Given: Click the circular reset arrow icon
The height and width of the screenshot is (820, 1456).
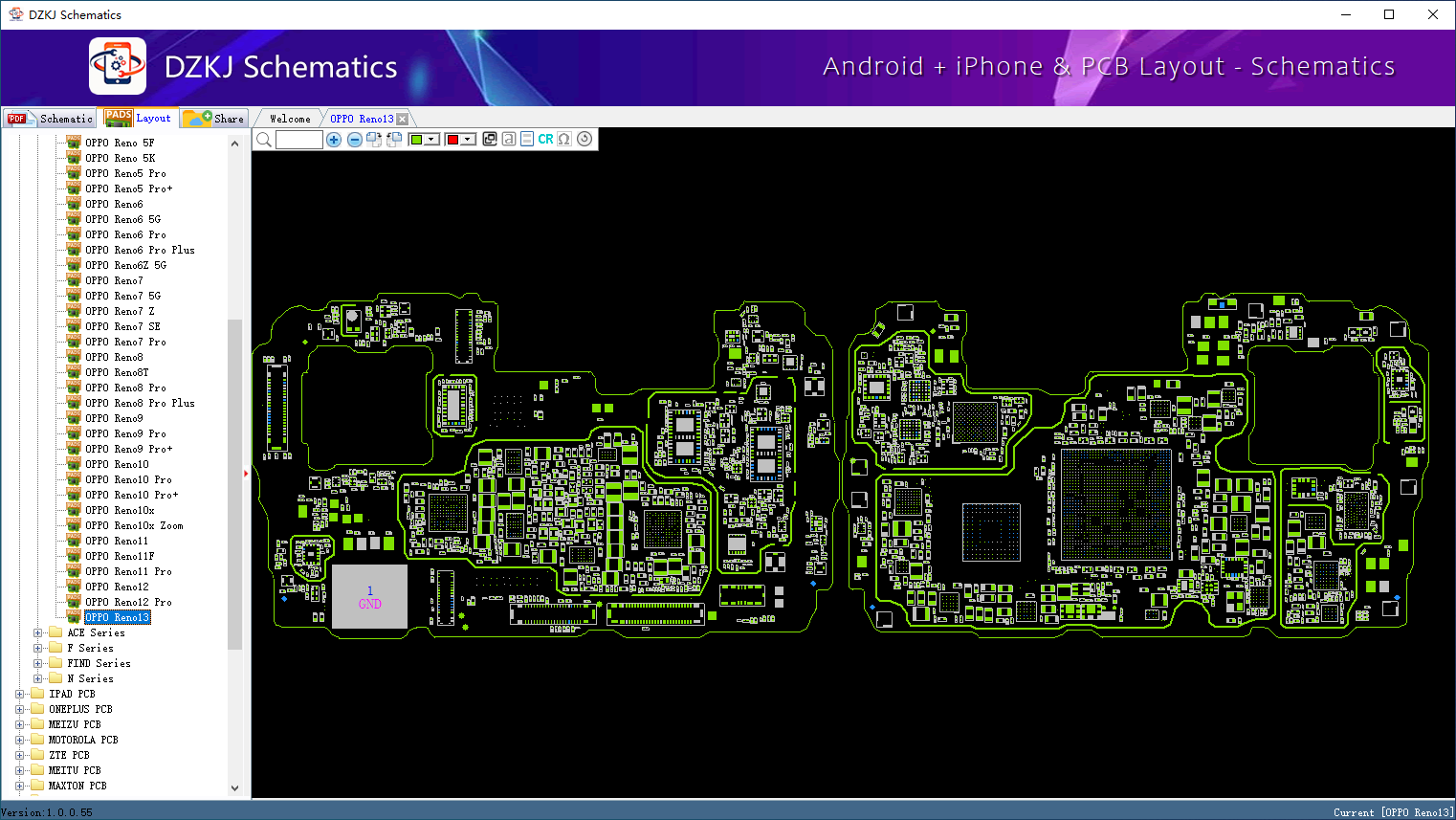Looking at the screenshot, I should (x=585, y=139).
